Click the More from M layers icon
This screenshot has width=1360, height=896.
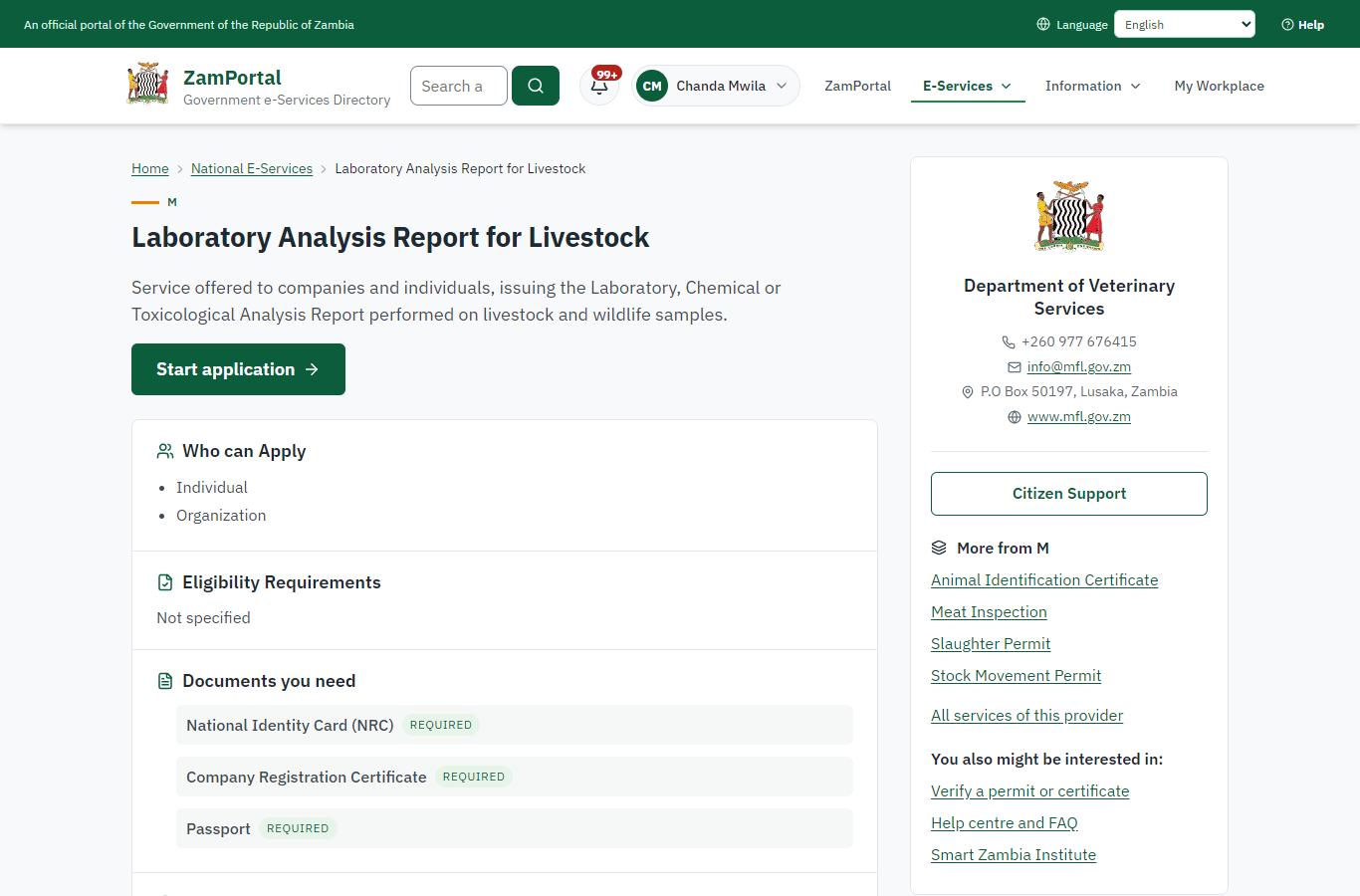(939, 548)
